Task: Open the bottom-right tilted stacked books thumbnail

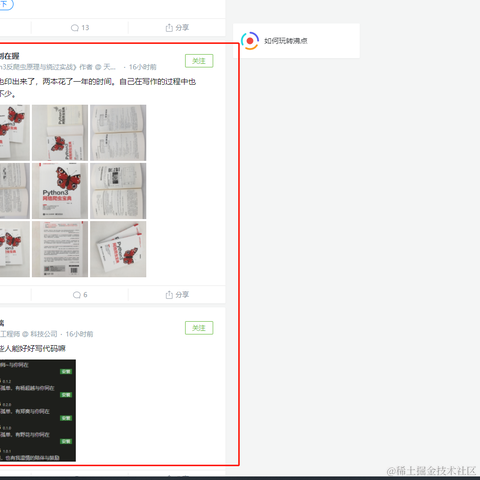Action: pos(118,249)
